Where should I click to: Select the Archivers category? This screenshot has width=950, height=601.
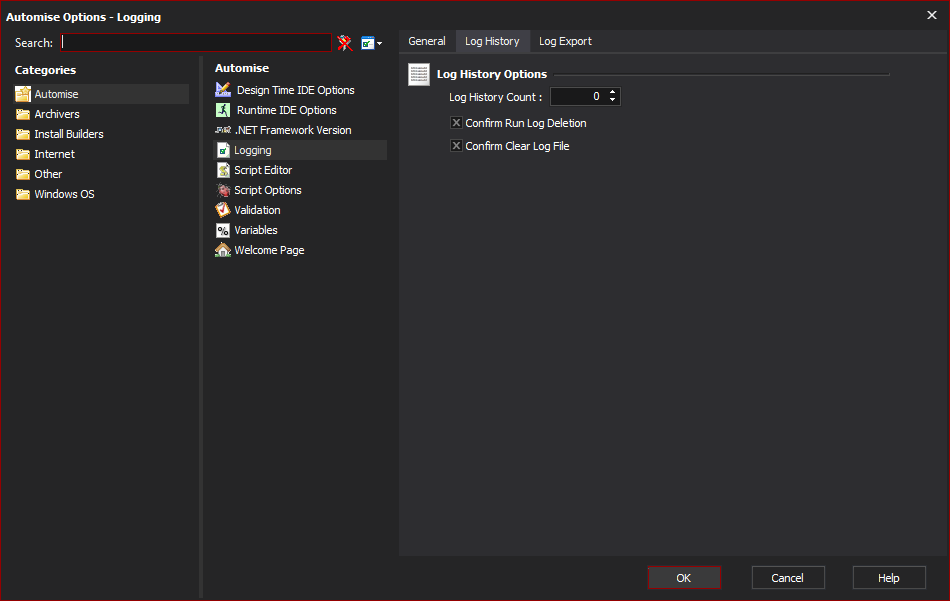57,114
